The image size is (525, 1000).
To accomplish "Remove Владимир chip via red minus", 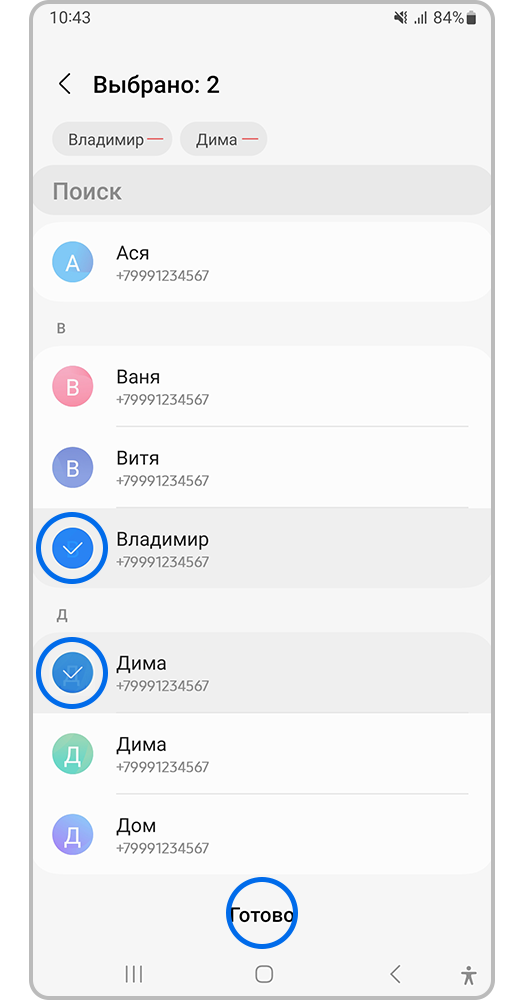I will [156, 140].
